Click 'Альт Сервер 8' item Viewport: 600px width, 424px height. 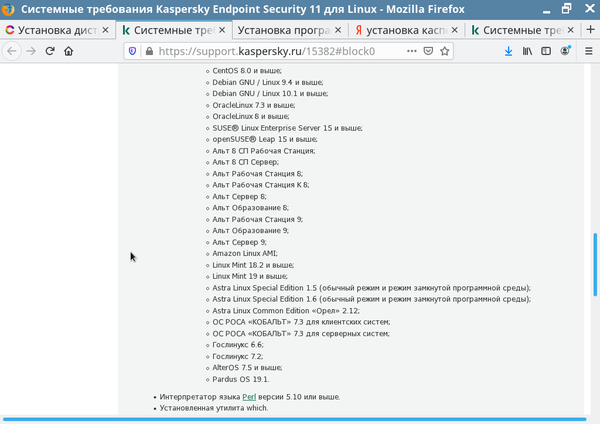(239, 196)
